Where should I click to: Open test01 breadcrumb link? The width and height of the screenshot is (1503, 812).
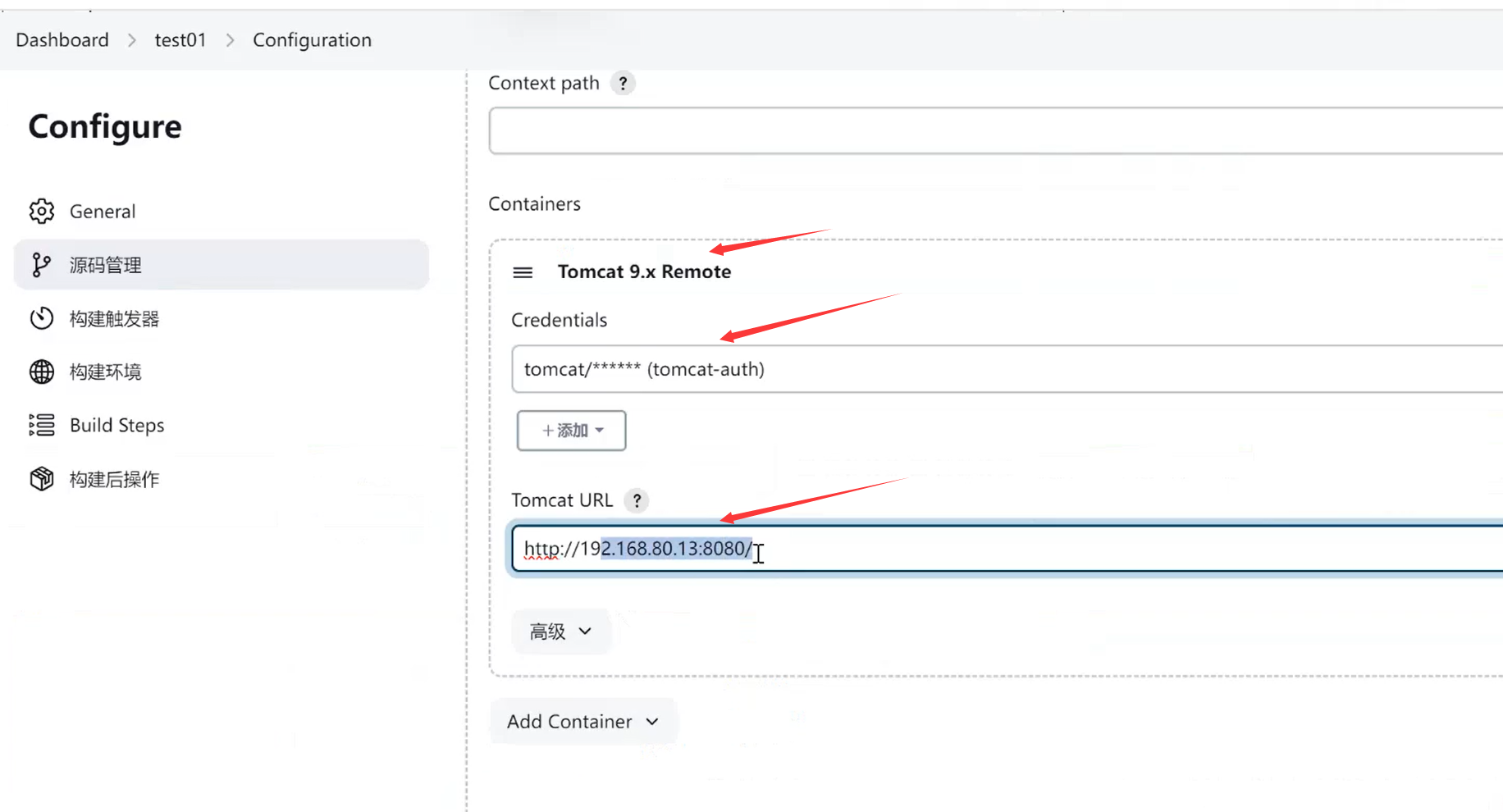(180, 40)
